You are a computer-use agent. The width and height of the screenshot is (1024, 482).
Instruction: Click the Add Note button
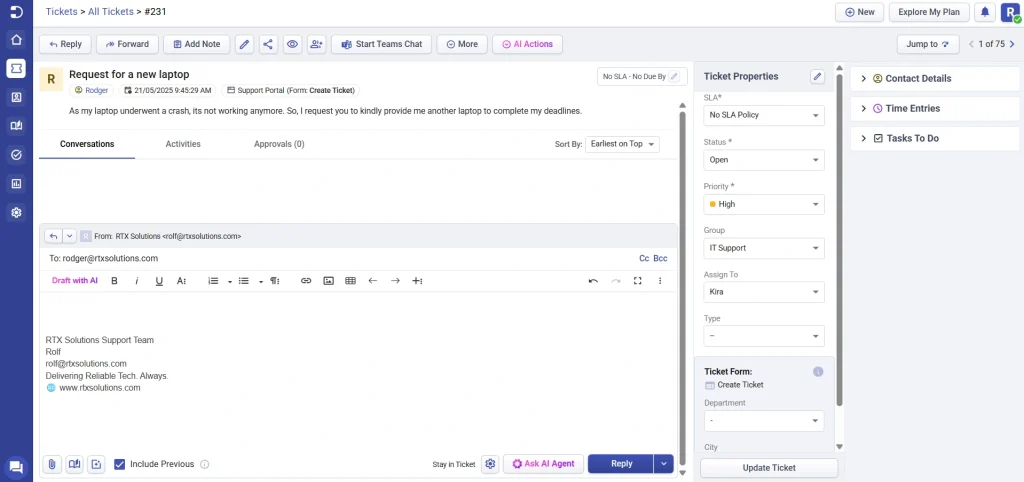click(x=196, y=44)
